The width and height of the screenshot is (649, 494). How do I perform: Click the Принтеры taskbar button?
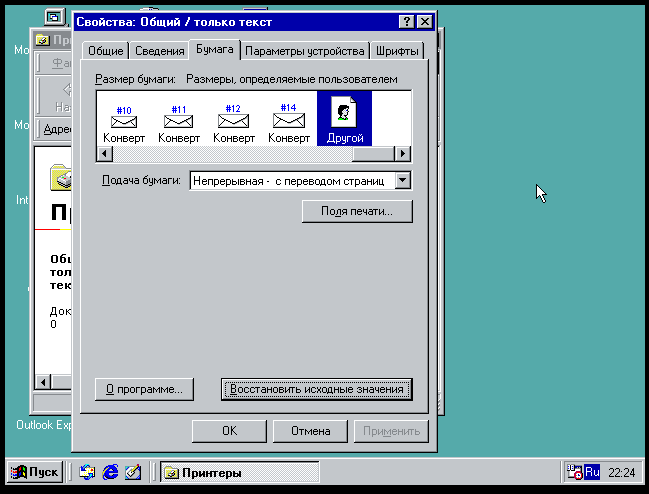239,472
